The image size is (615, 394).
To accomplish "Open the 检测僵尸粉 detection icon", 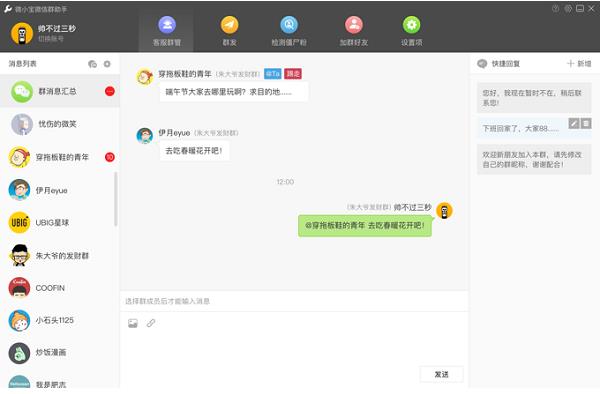I will click(x=289, y=25).
